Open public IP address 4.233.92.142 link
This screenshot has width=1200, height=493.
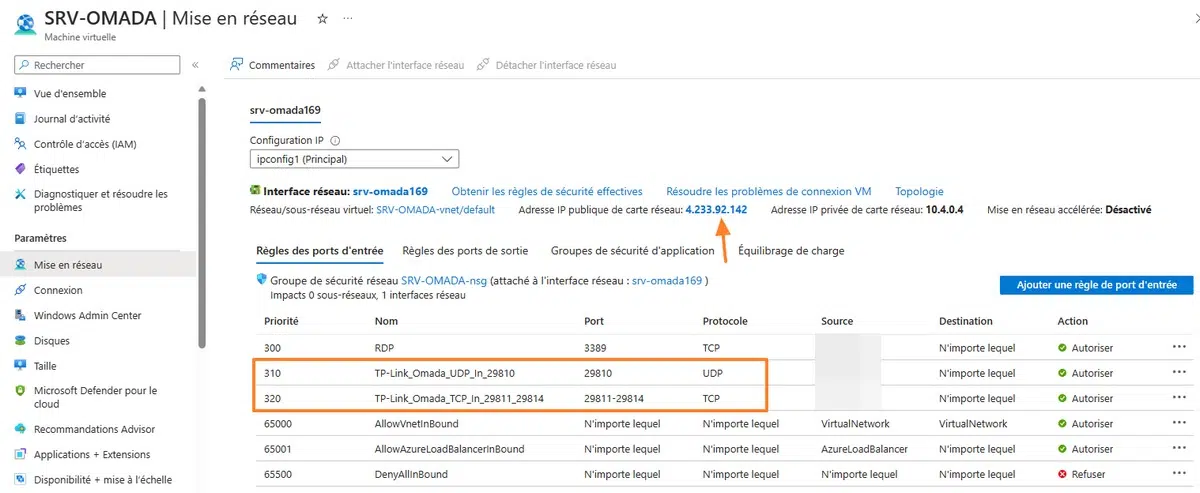click(x=715, y=210)
